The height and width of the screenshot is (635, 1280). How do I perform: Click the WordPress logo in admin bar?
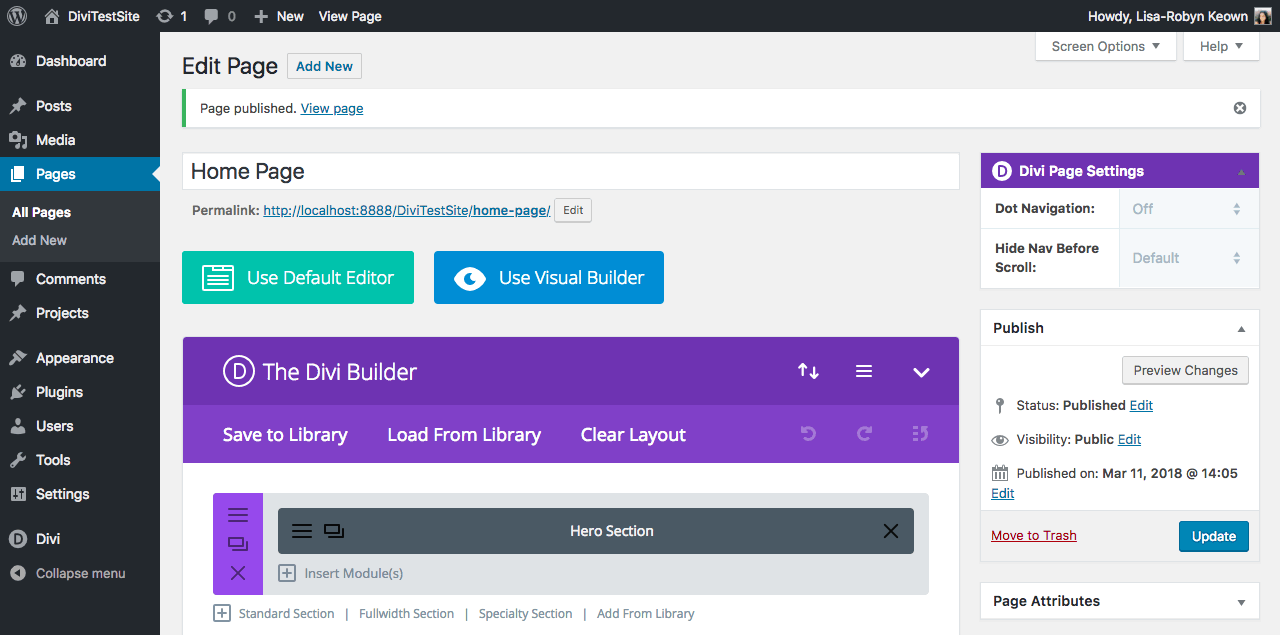tap(16, 16)
